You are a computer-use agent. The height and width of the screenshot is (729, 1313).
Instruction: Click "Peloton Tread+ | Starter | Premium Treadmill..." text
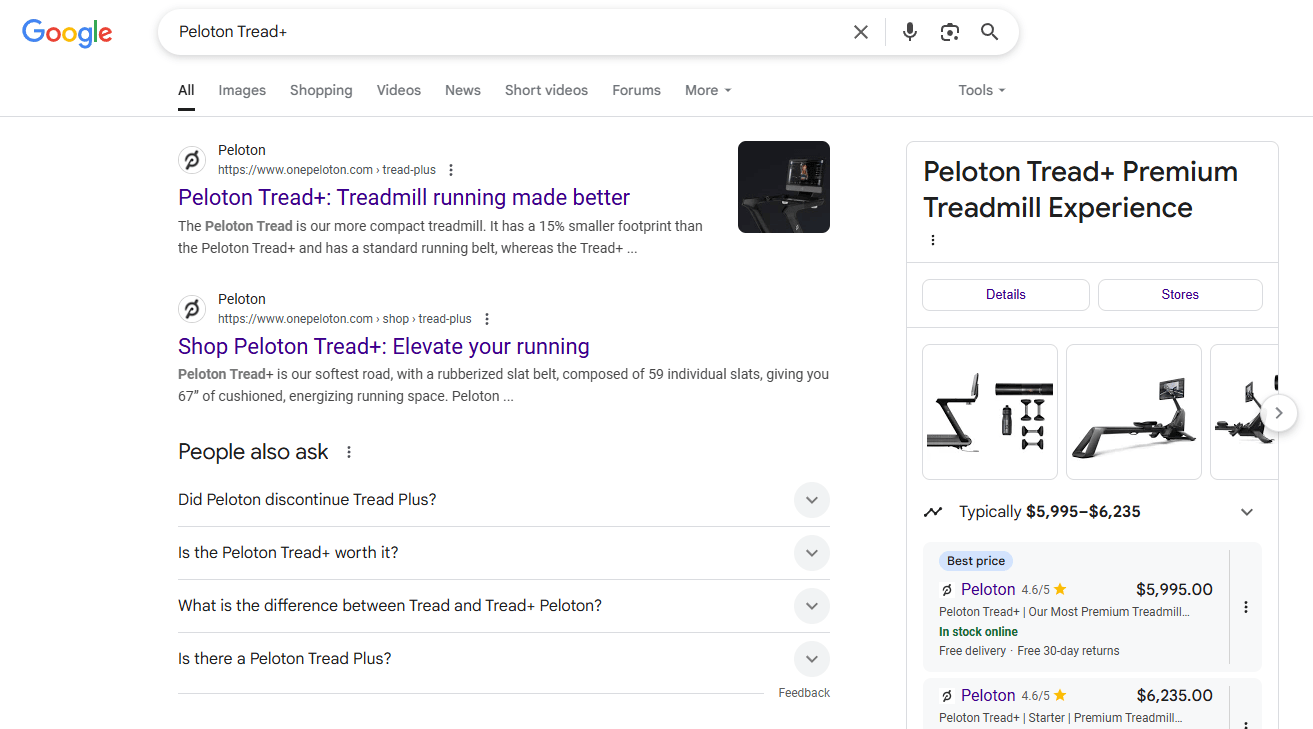point(1061,718)
